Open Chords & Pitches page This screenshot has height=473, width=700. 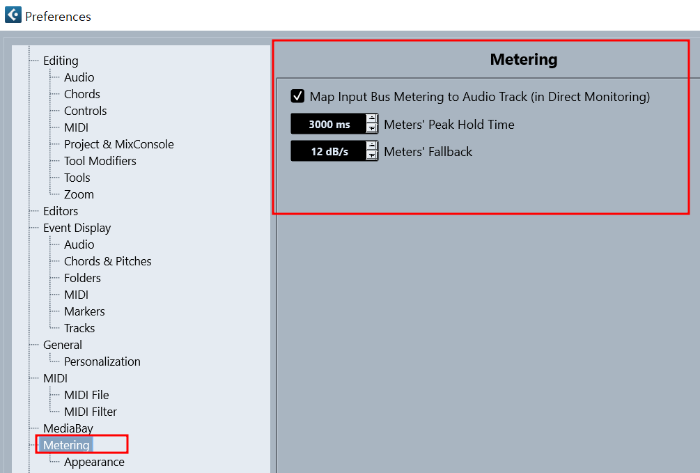tap(108, 261)
